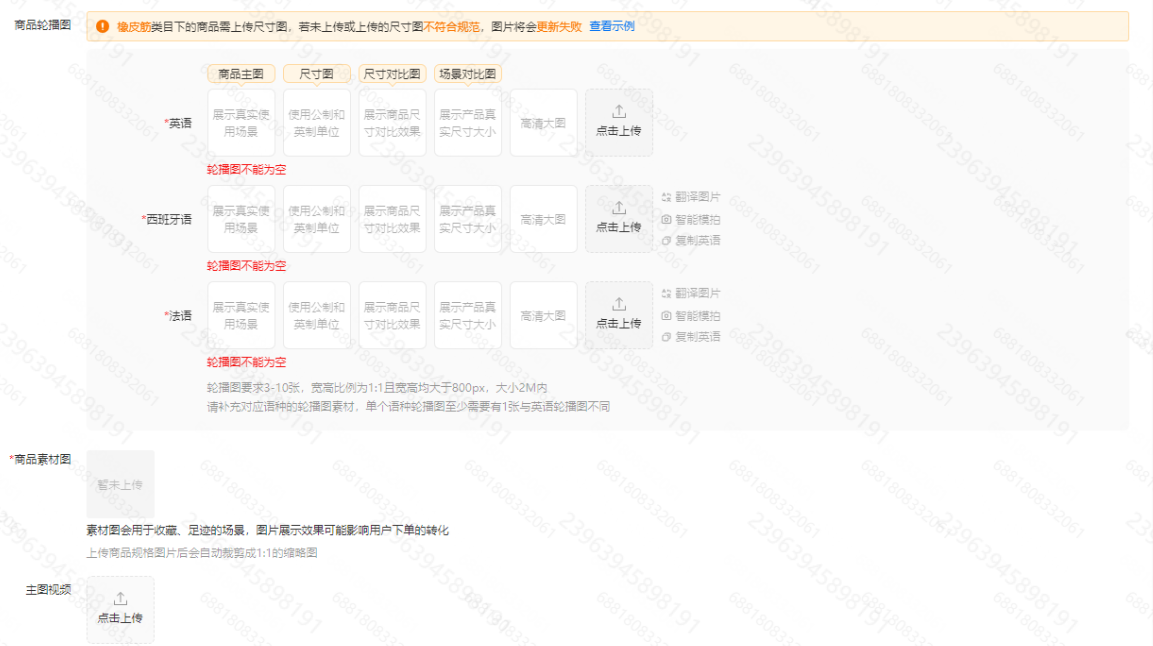The width and height of the screenshot is (1153, 646).
Task: Click the 主图视频 upload box
Action: tap(121, 609)
